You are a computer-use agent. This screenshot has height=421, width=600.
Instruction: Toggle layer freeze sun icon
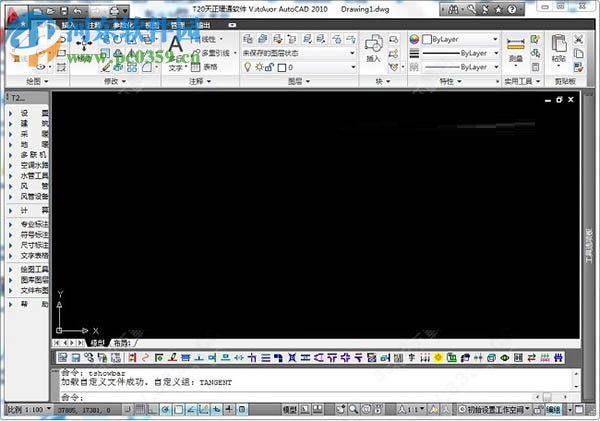(x=259, y=67)
